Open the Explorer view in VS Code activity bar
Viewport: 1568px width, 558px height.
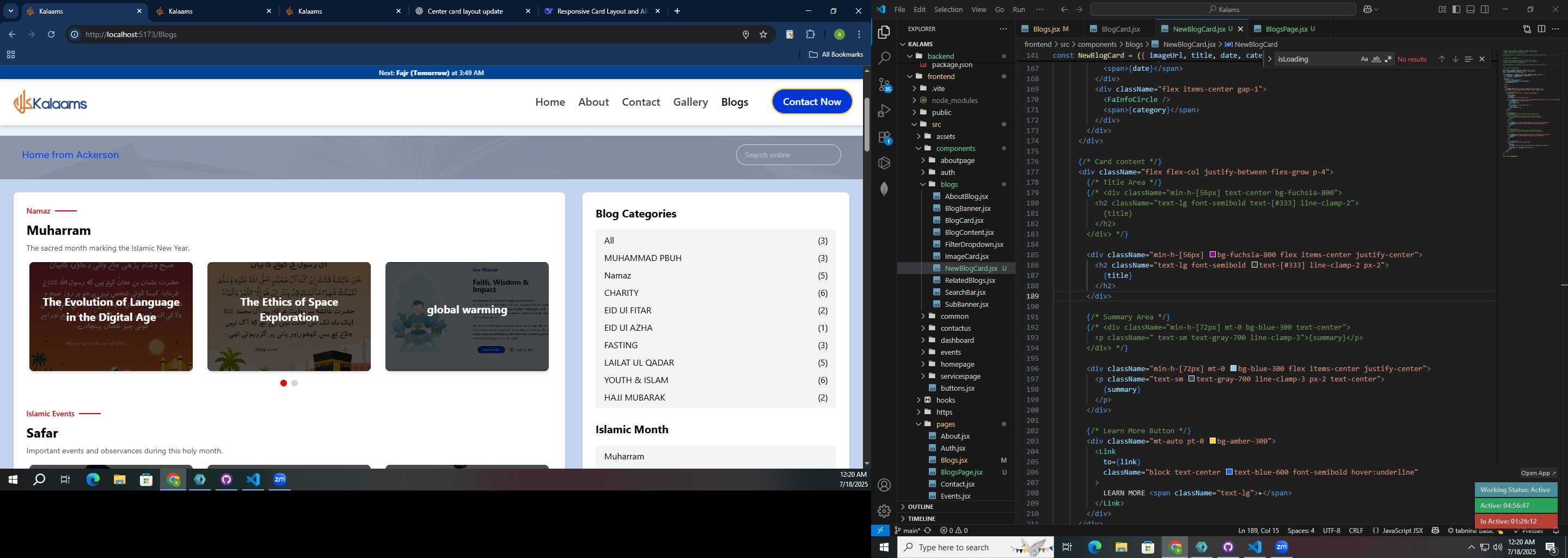click(x=884, y=32)
